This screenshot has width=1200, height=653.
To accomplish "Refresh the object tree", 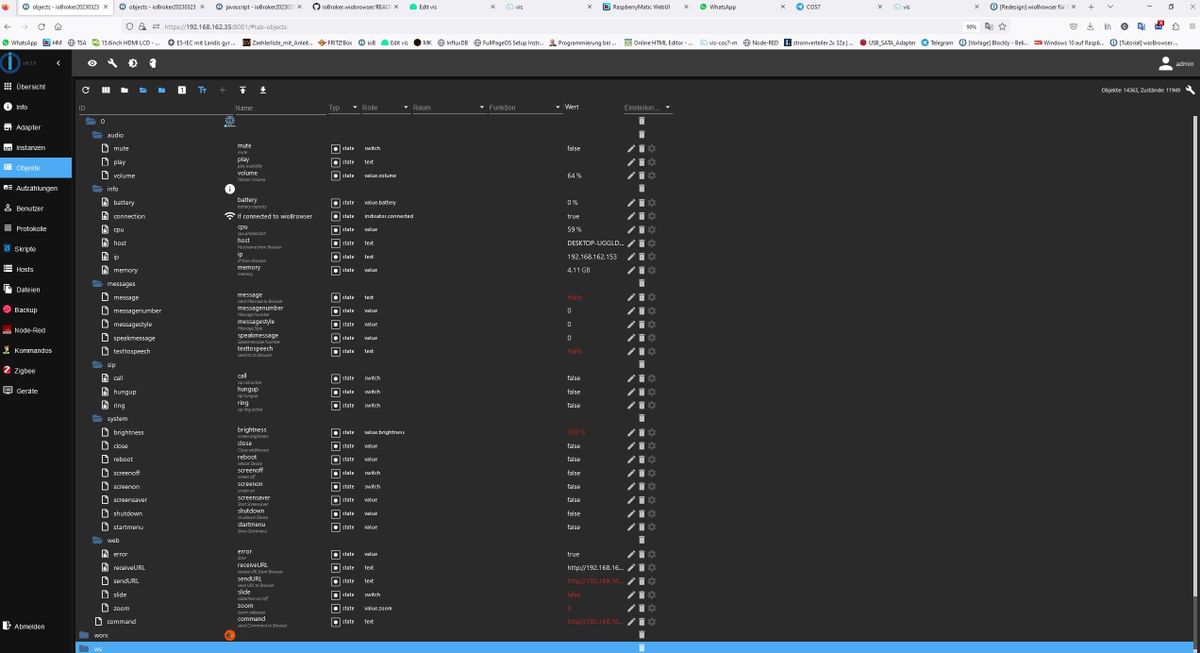I will [x=85, y=90].
